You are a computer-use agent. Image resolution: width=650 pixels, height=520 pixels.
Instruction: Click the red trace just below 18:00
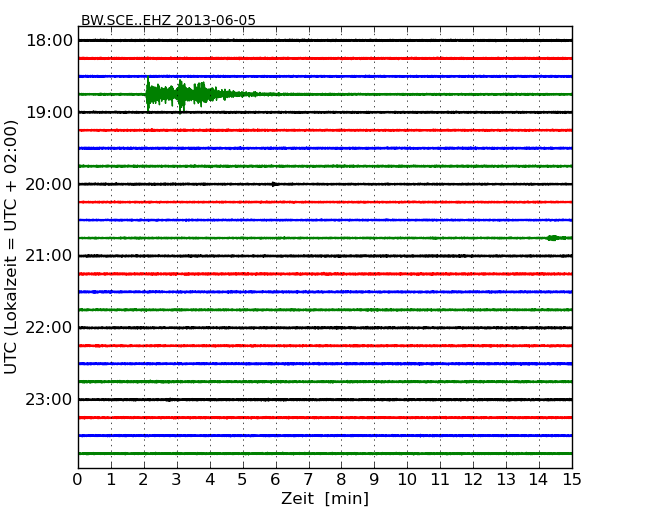tap(325, 58)
